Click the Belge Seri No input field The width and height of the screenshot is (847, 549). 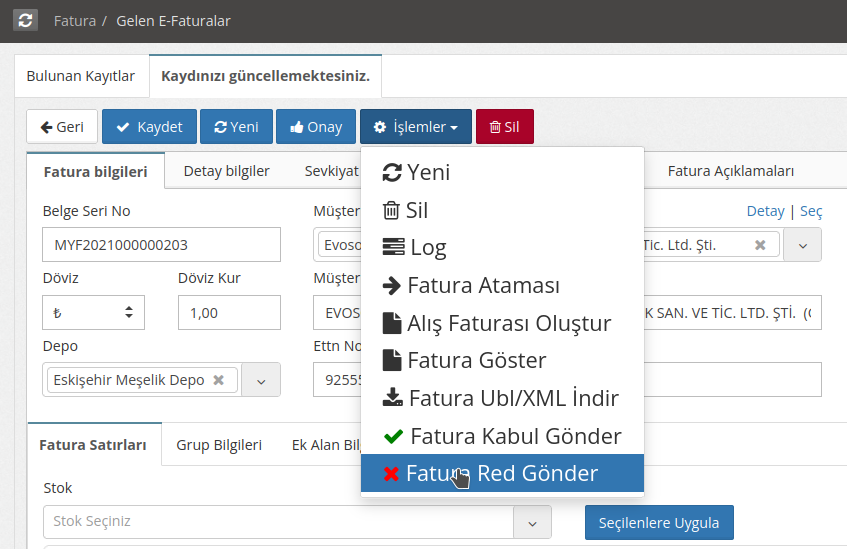(x=161, y=245)
